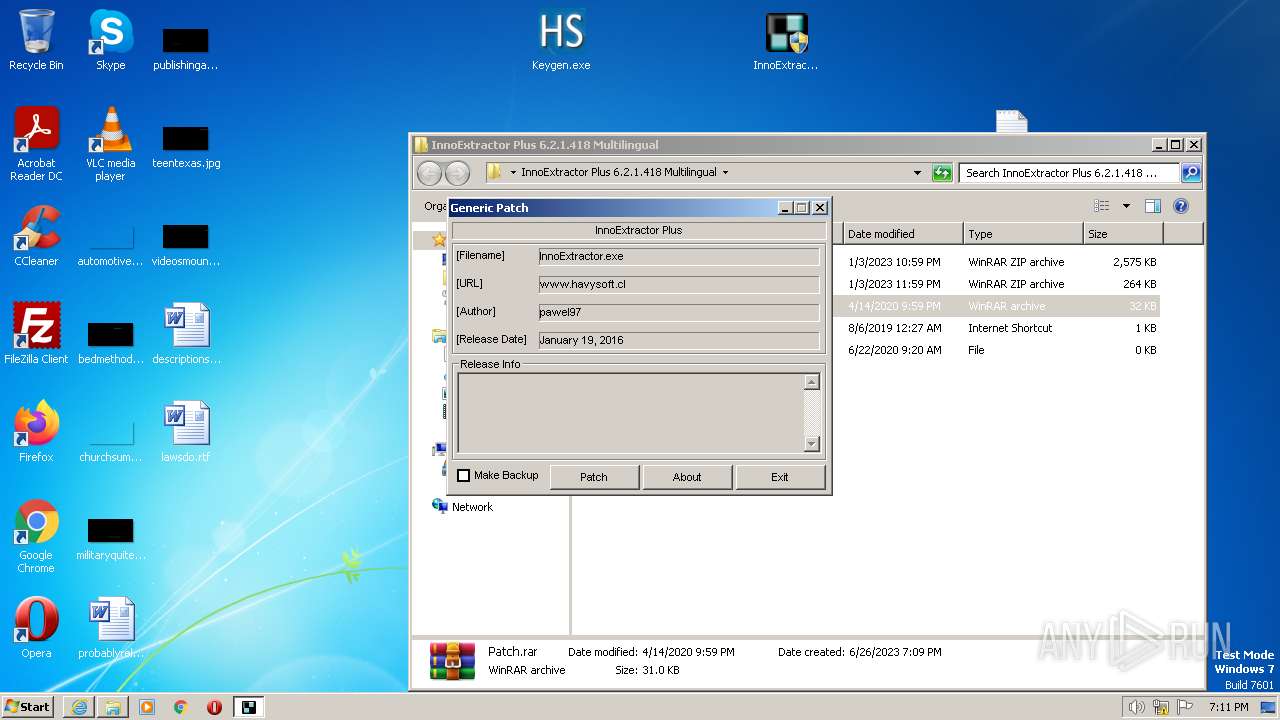Click Release Info scrollbar down arrow
The height and width of the screenshot is (720, 1280).
pyautogui.click(x=812, y=444)
